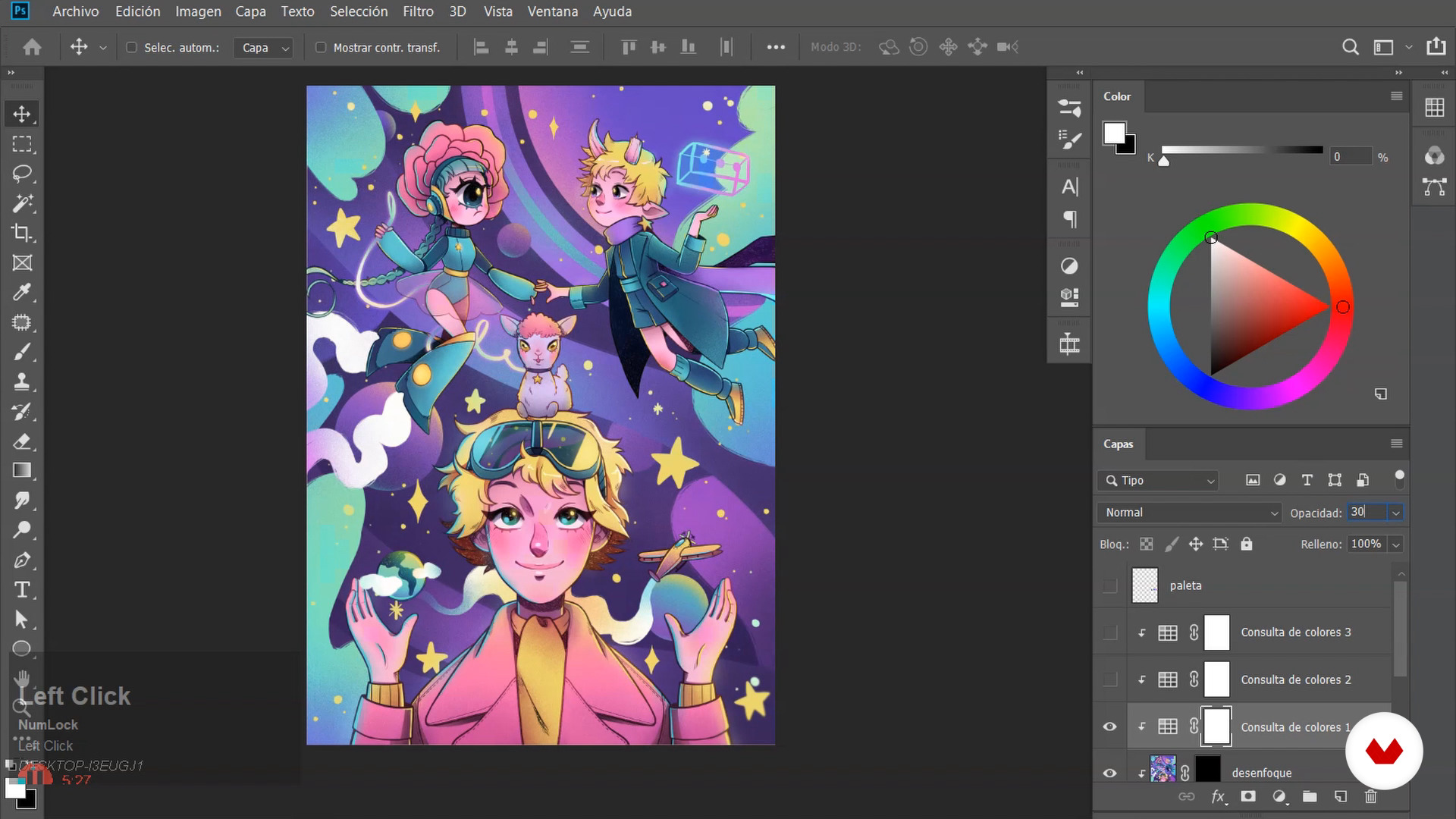Open the Search magnifier icon
Viewport: 1456px width, 819px height.
[1350, 47]
